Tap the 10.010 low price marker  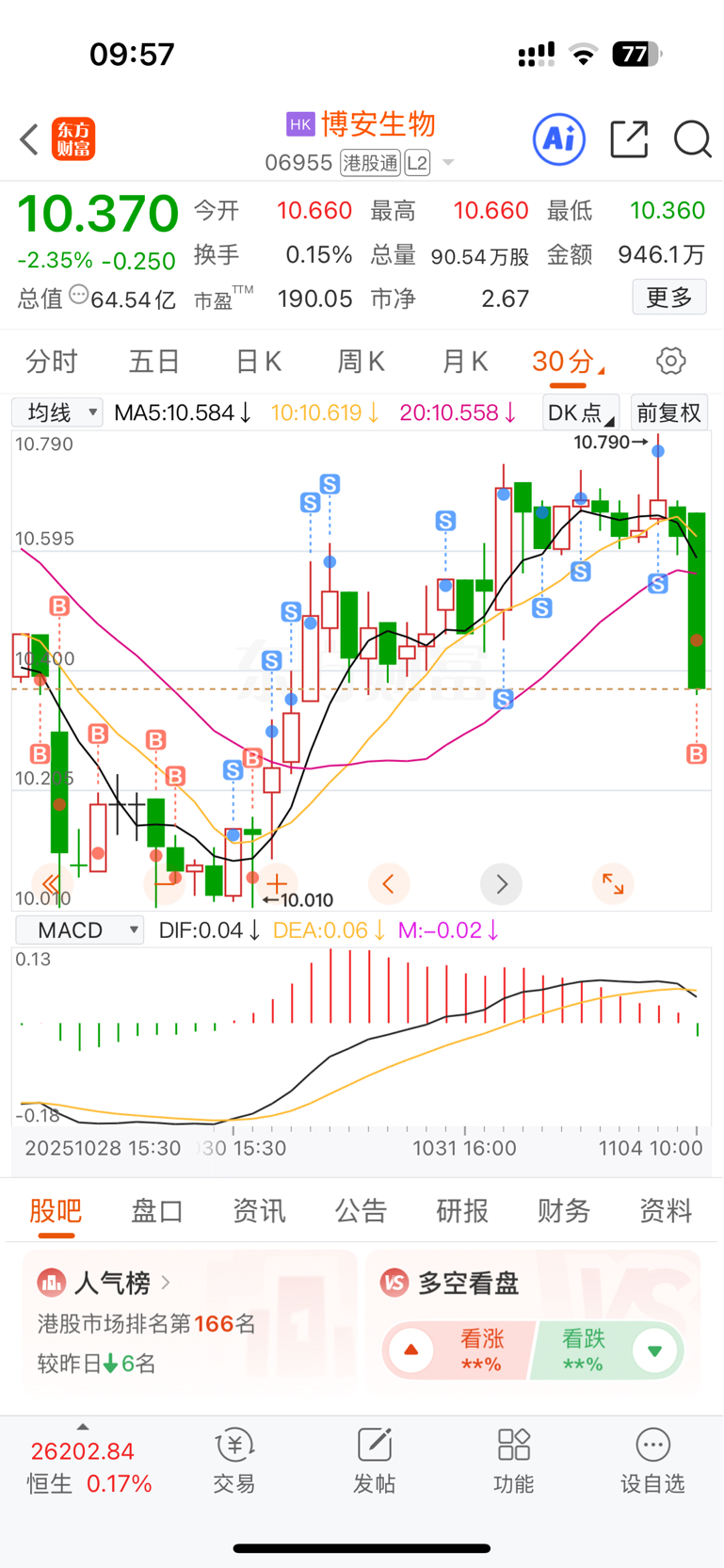pos(299,899)
